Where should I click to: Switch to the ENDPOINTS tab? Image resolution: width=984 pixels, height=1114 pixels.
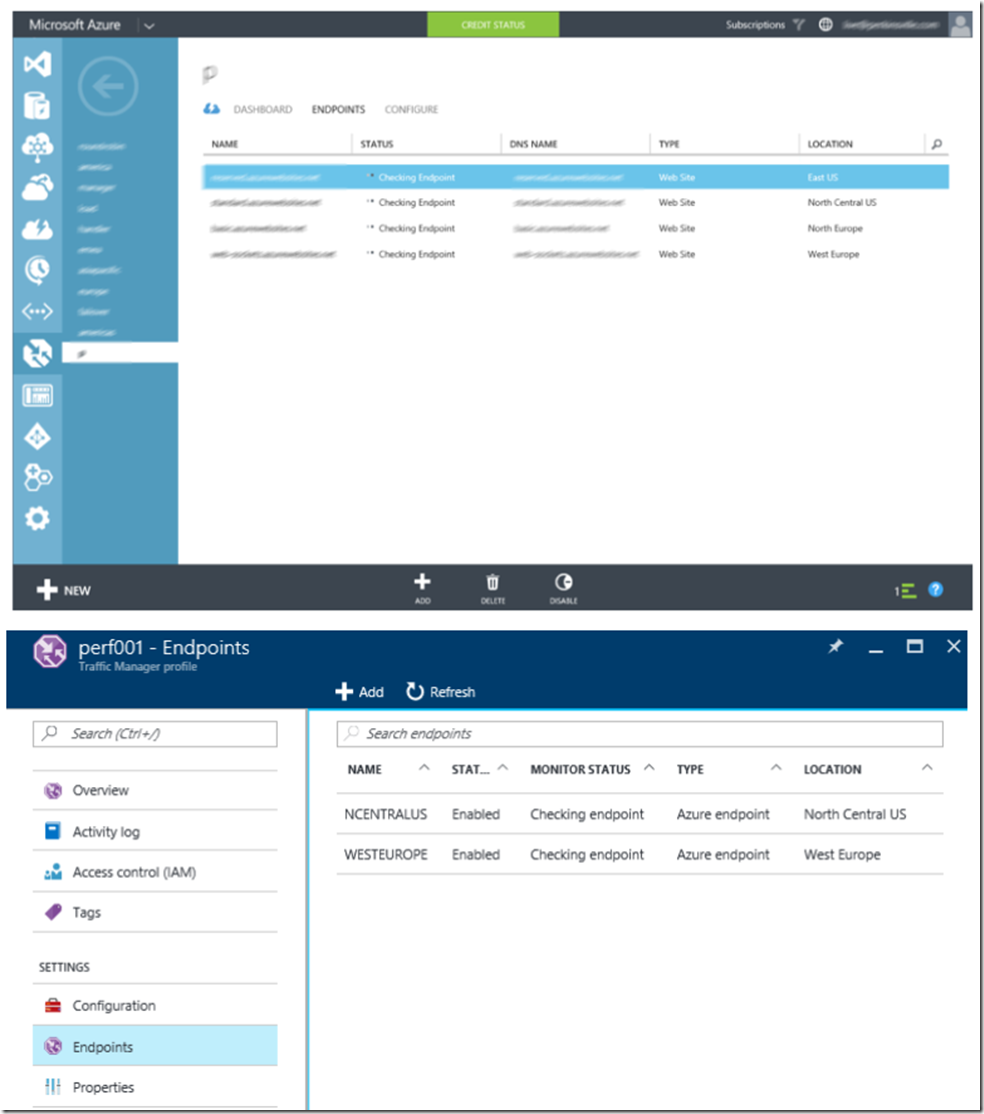click(338, 109)
